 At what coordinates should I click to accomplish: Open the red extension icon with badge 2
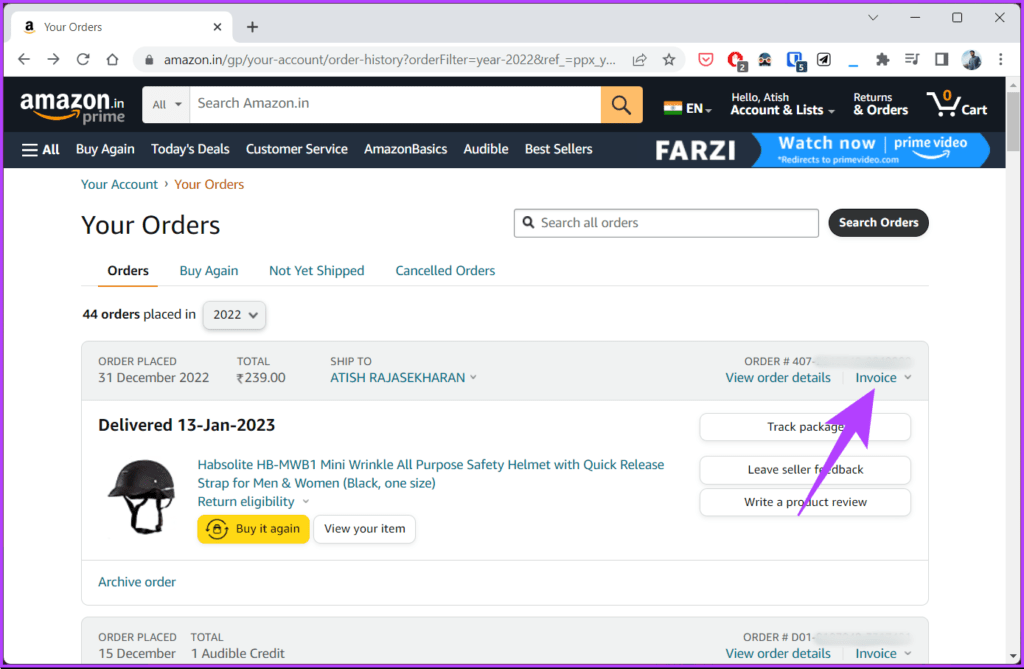click(x=736, y=61)
